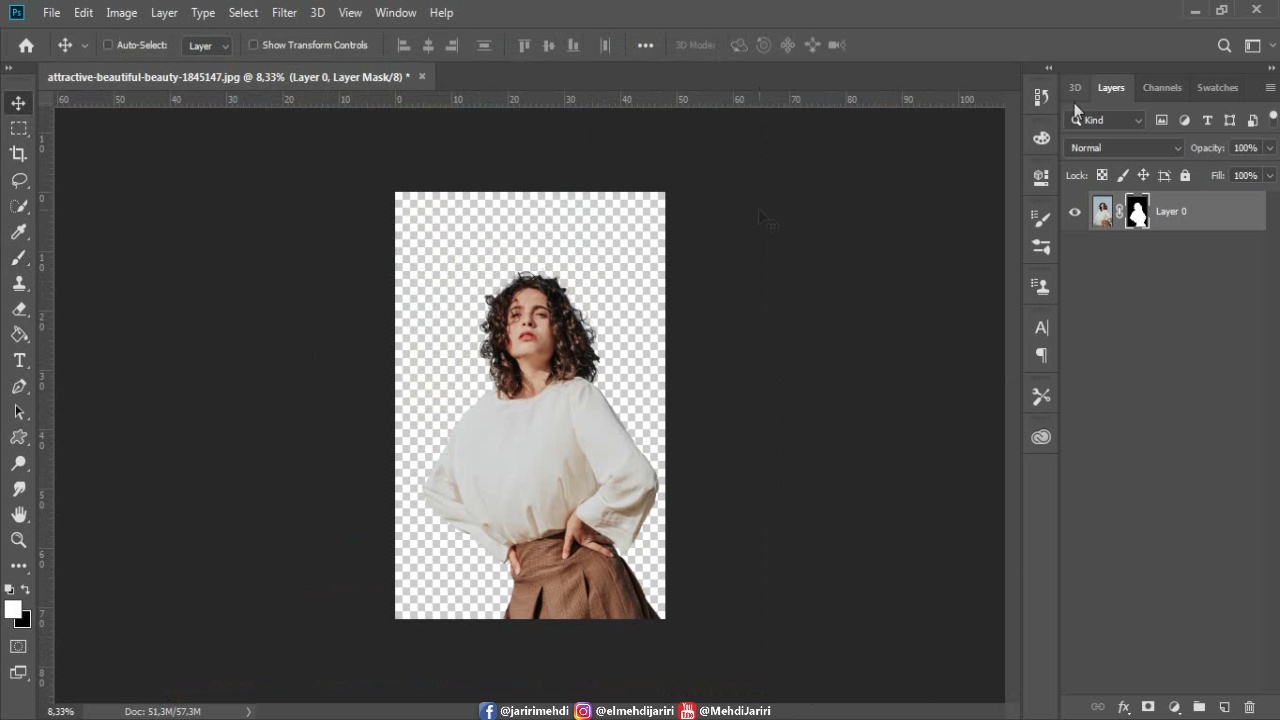Image resolution: width=1280 pixels, height=720 pixels.
Task: Open the blend mode Normal dropdown
Action: [1124, 148]
